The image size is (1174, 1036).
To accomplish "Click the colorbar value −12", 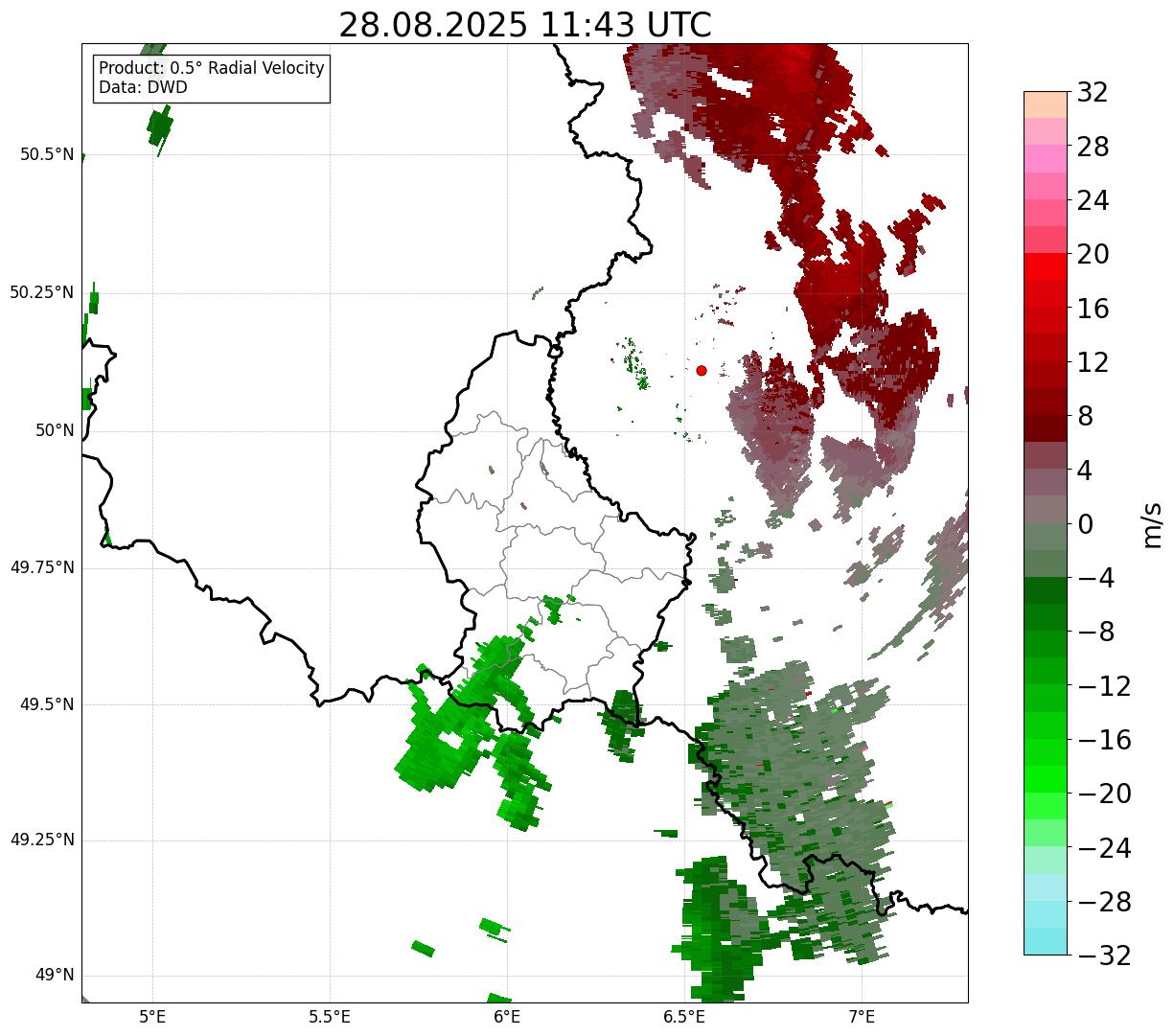I will point(1104,686).
